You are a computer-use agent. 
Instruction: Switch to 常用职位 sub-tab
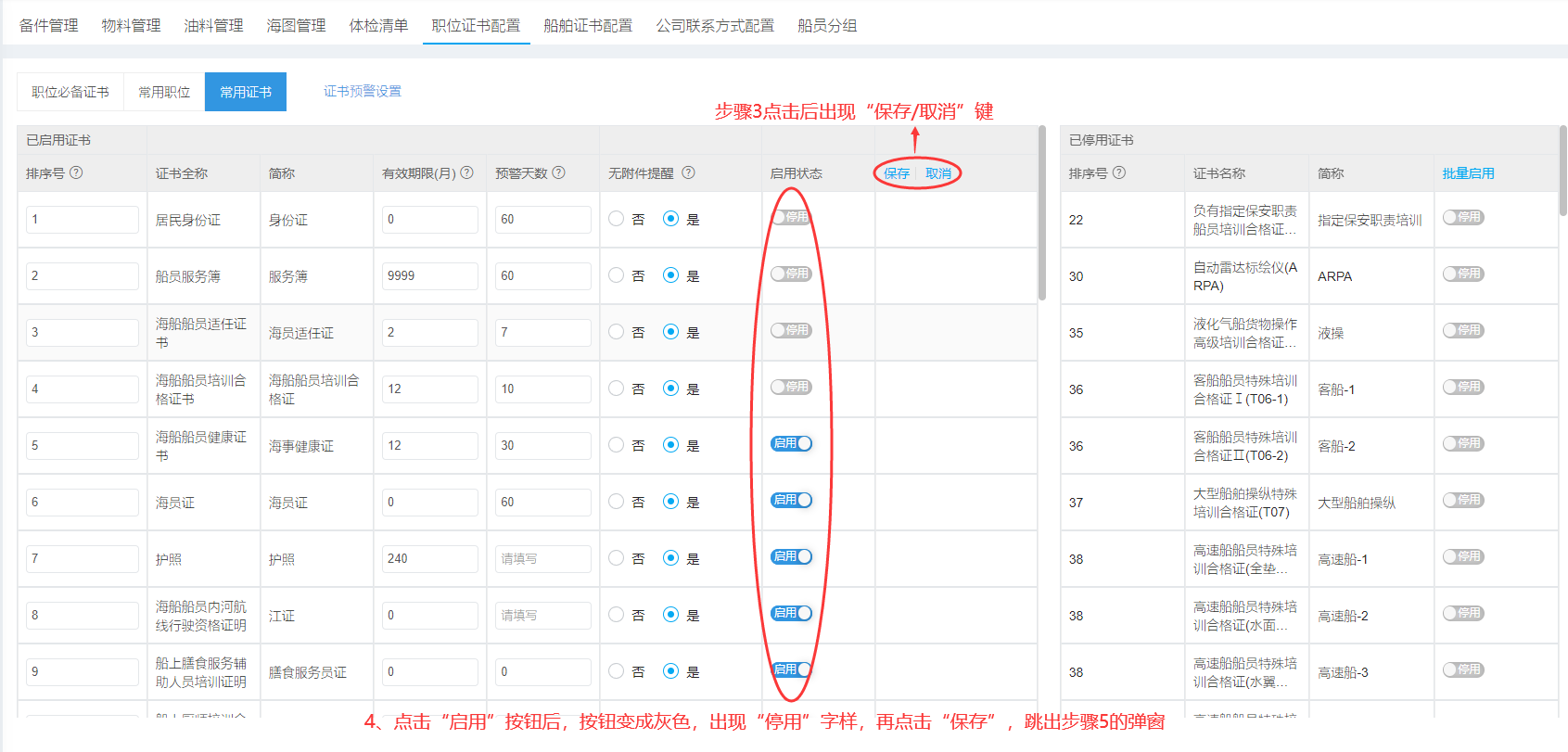coord(164,92)
